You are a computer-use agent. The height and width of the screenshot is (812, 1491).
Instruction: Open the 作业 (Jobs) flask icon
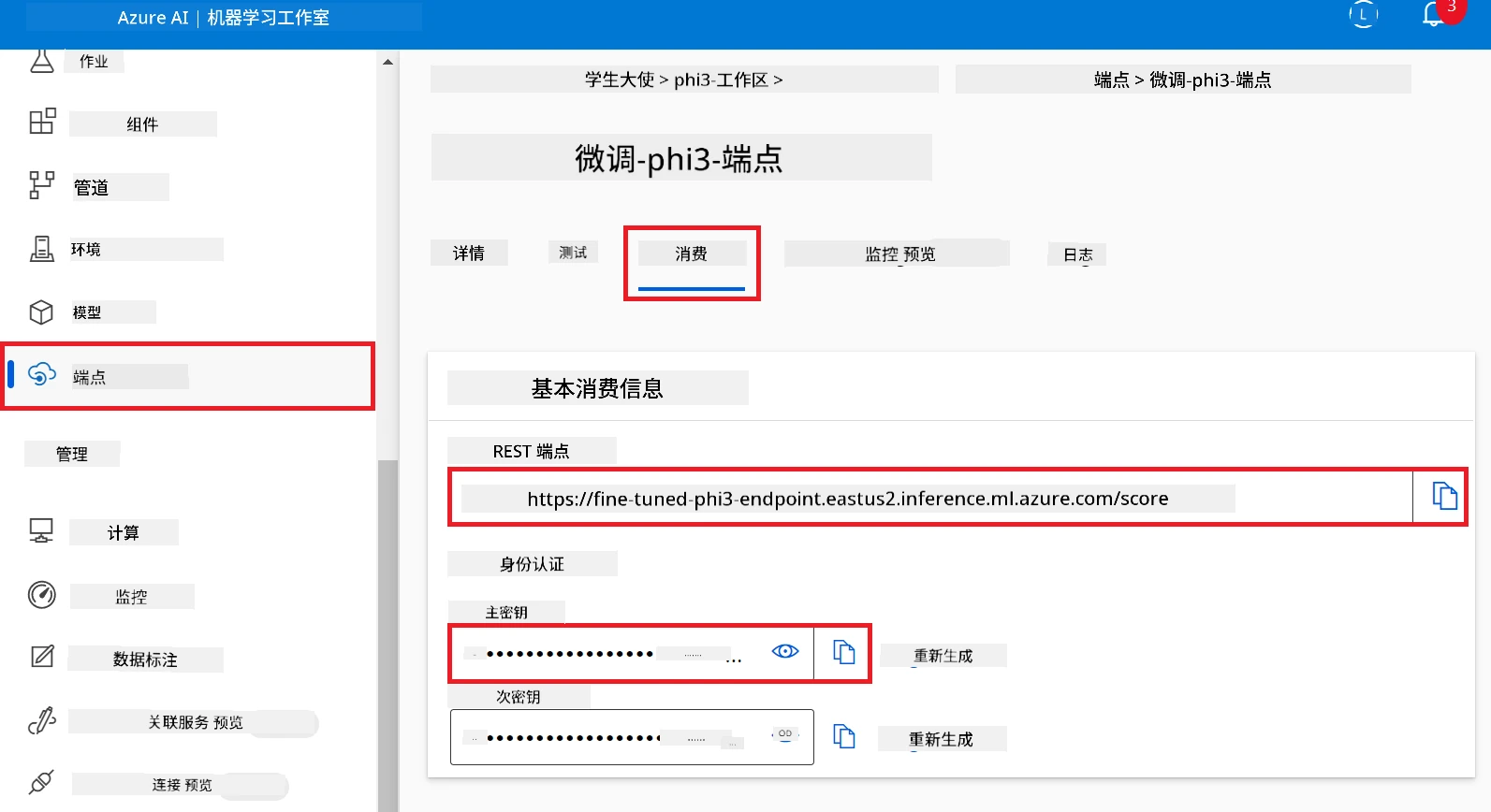(42, 61)
